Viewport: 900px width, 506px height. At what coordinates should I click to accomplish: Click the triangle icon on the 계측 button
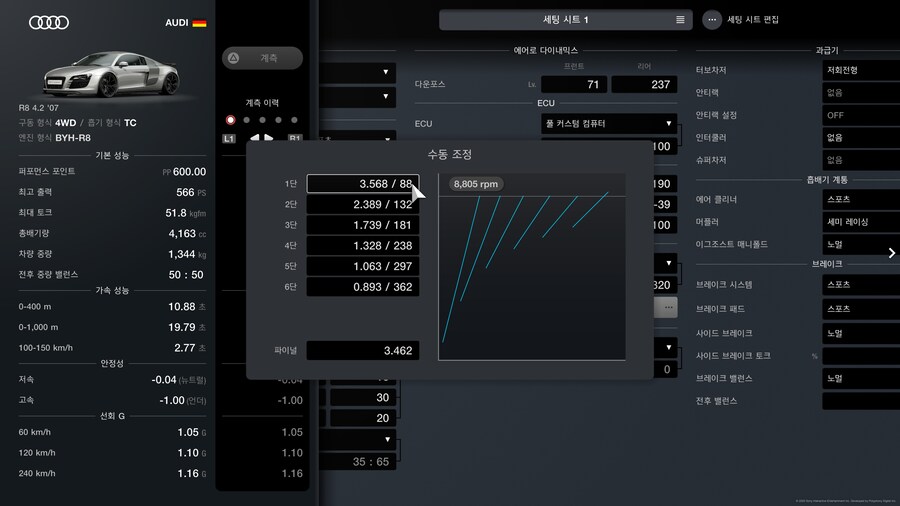coord(234,59)
